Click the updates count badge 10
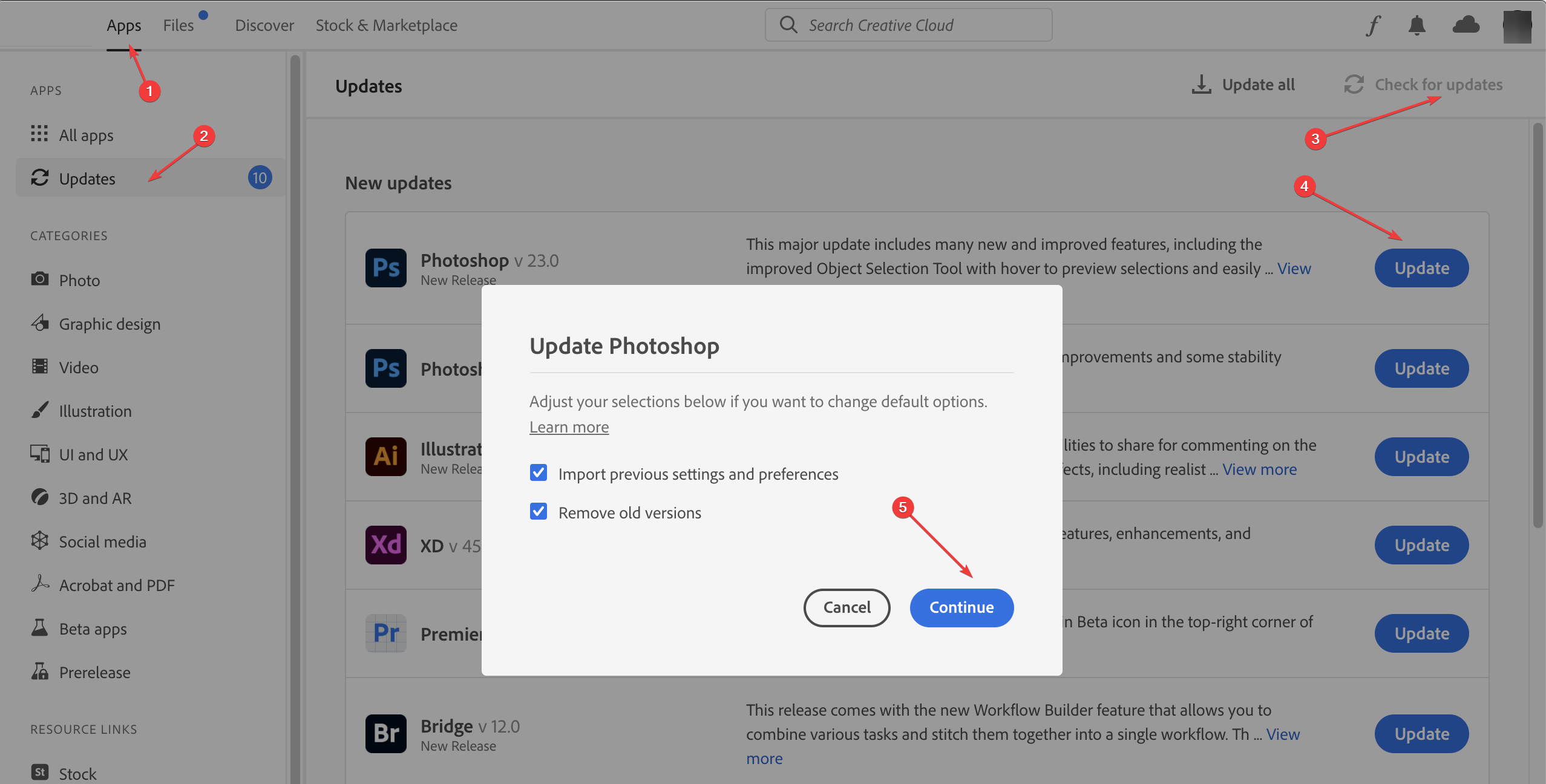Viewport: 1546px width, 784px height. pyautogui.click(x=260, y=178)
